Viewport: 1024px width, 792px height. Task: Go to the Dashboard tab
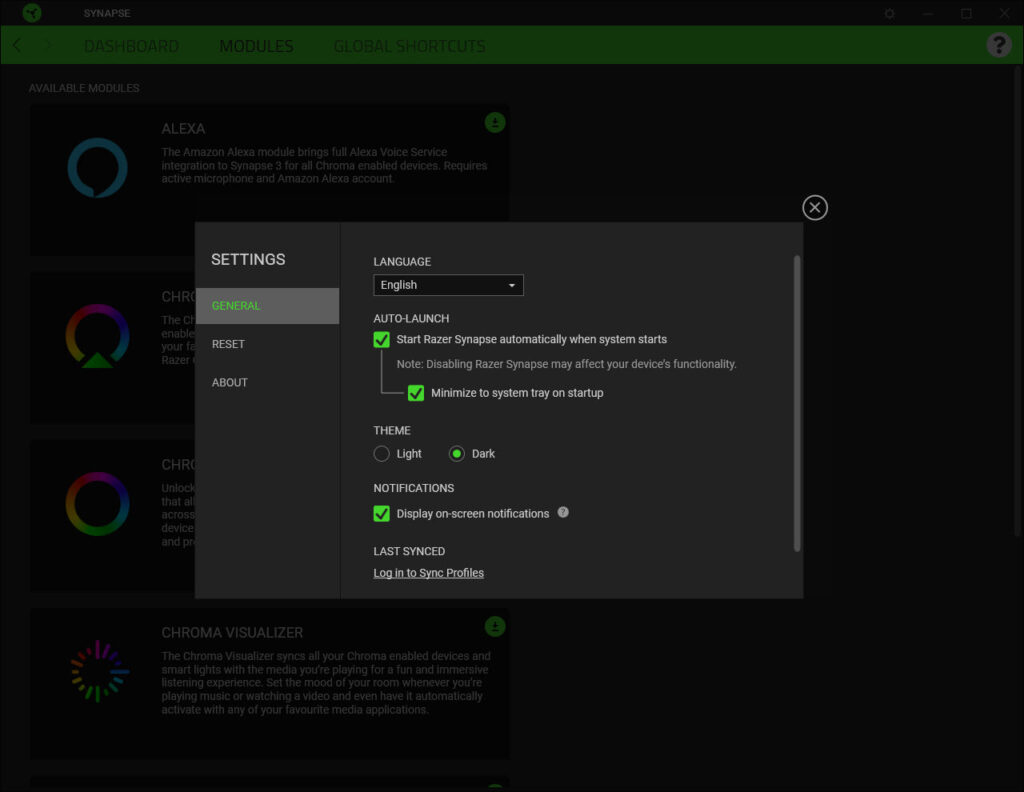[x=131, y=46]
